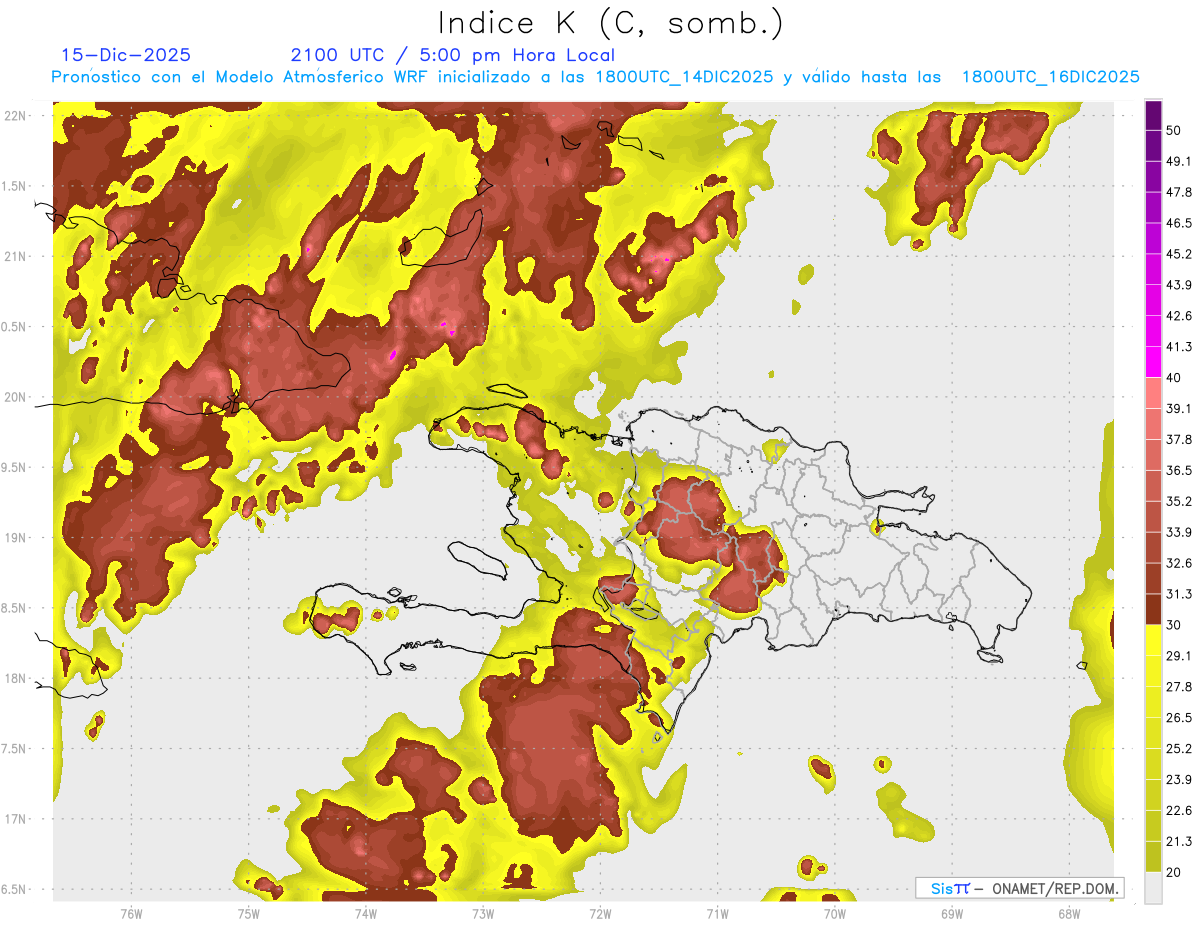Click the colorbar value '49.1'
Screen dimensions: 1200x927
(x=1179, y=161)
